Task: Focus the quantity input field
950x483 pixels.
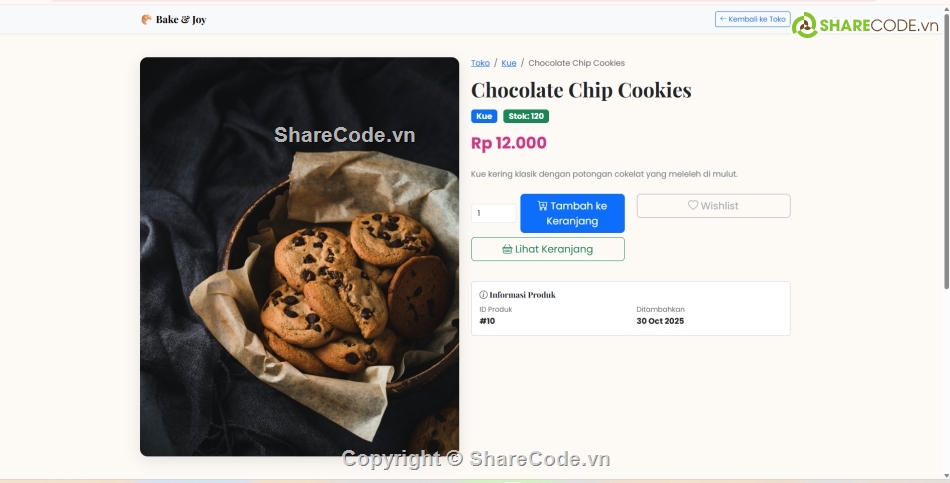Action: point(494,213)
